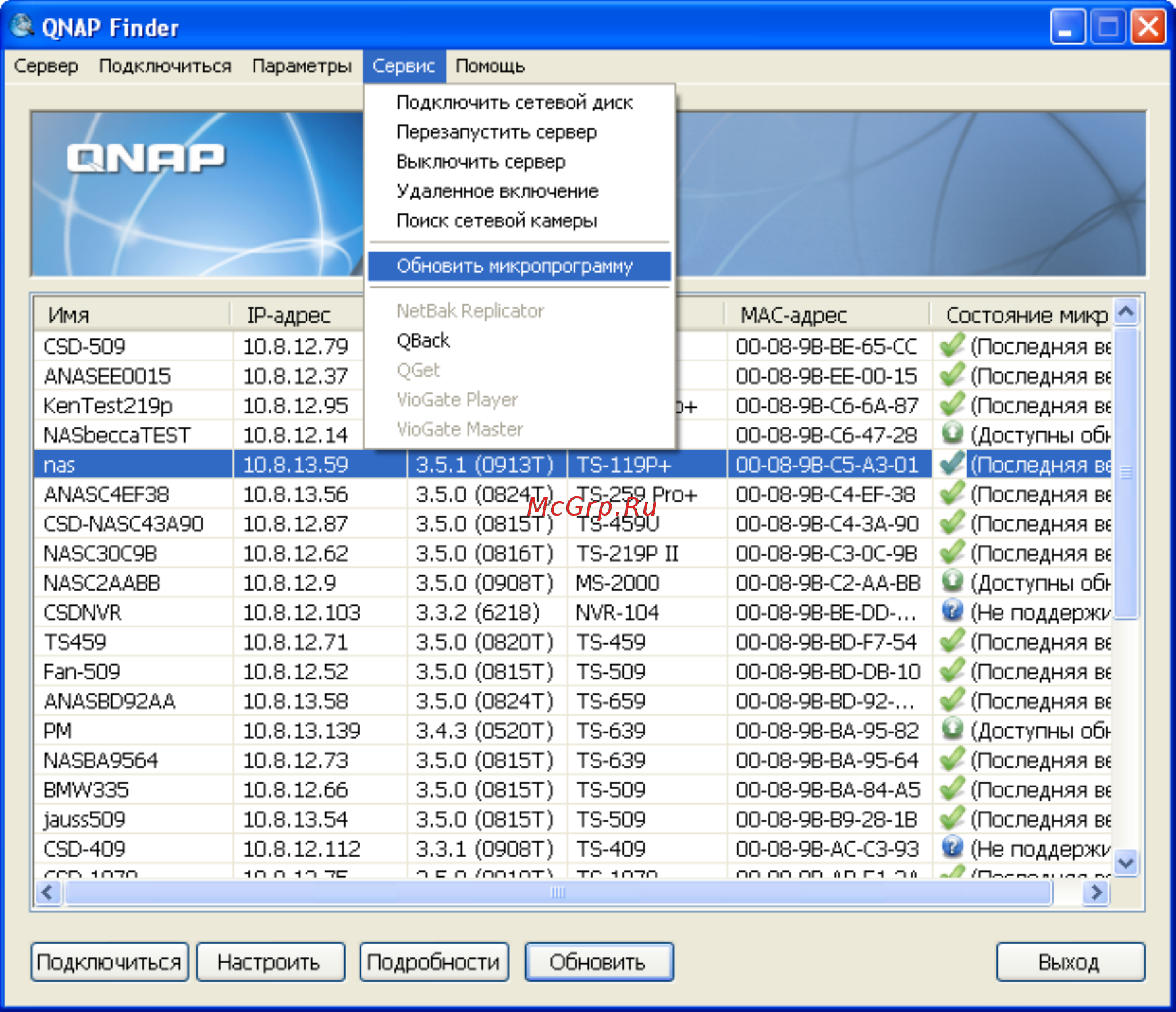The width and height of the screenshot is (1176, 1012).
Task: Open the Параметры menu
Action: [x=302, y=66]
